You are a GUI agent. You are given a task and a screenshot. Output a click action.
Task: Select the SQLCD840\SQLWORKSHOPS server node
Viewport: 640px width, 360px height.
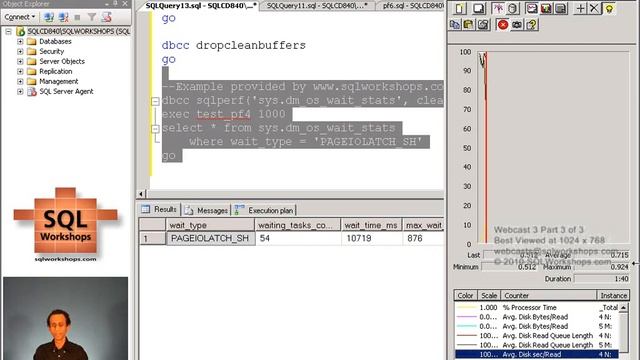(x=78, y=31)
